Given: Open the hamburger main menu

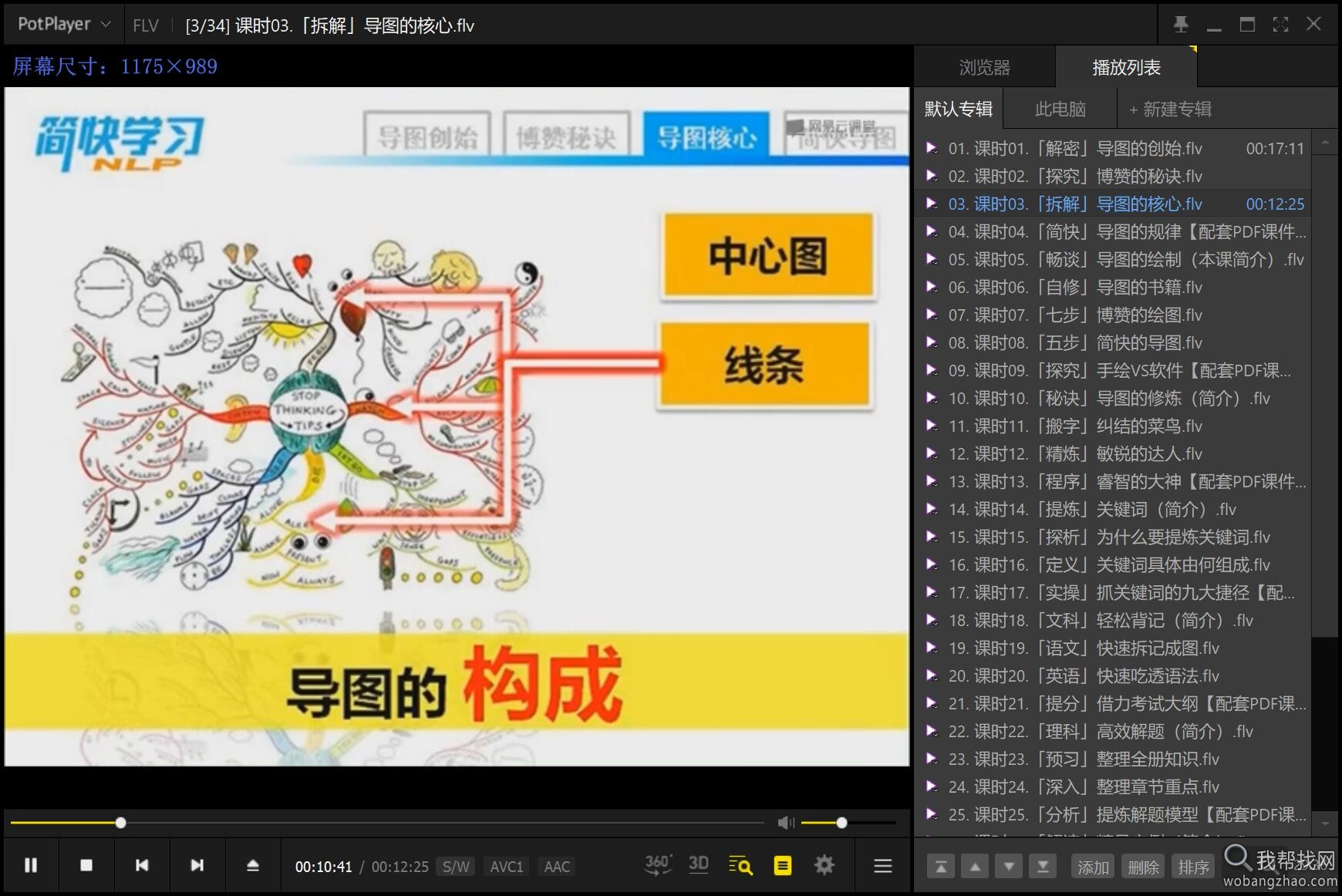Looking at the screenshot, I should coord(883,866).
